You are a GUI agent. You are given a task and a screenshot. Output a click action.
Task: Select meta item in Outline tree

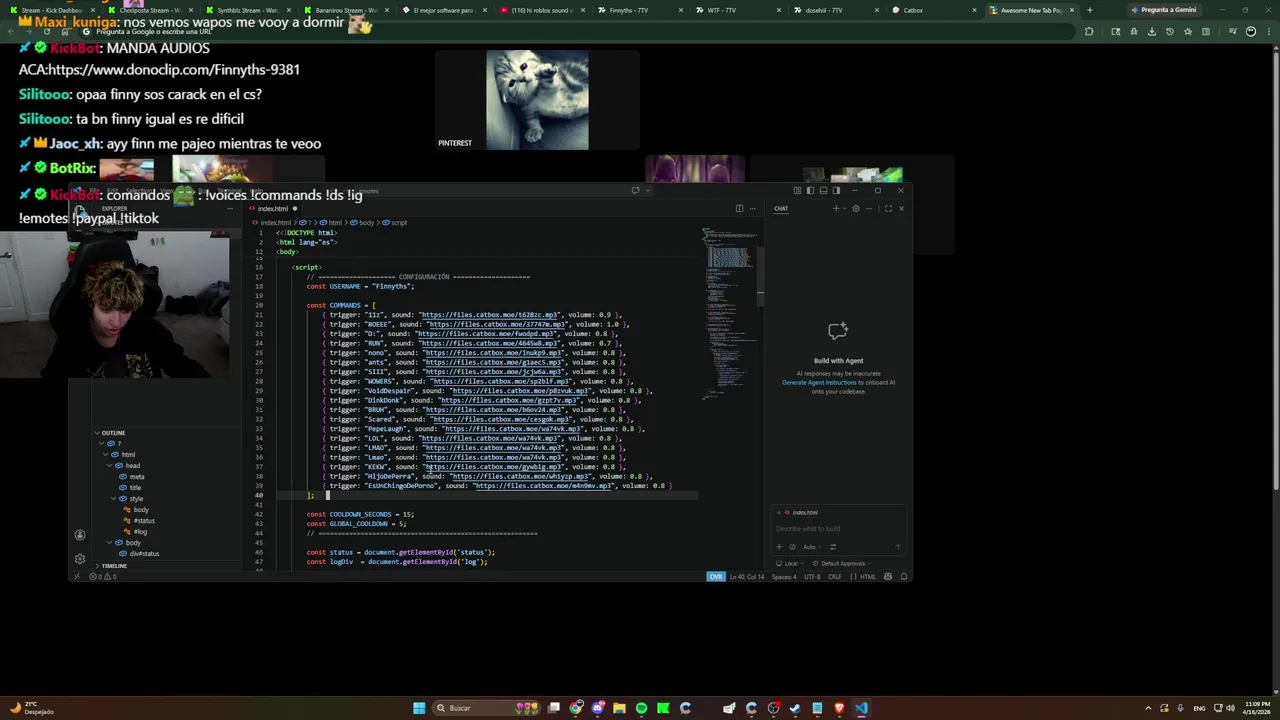[137, 477]
